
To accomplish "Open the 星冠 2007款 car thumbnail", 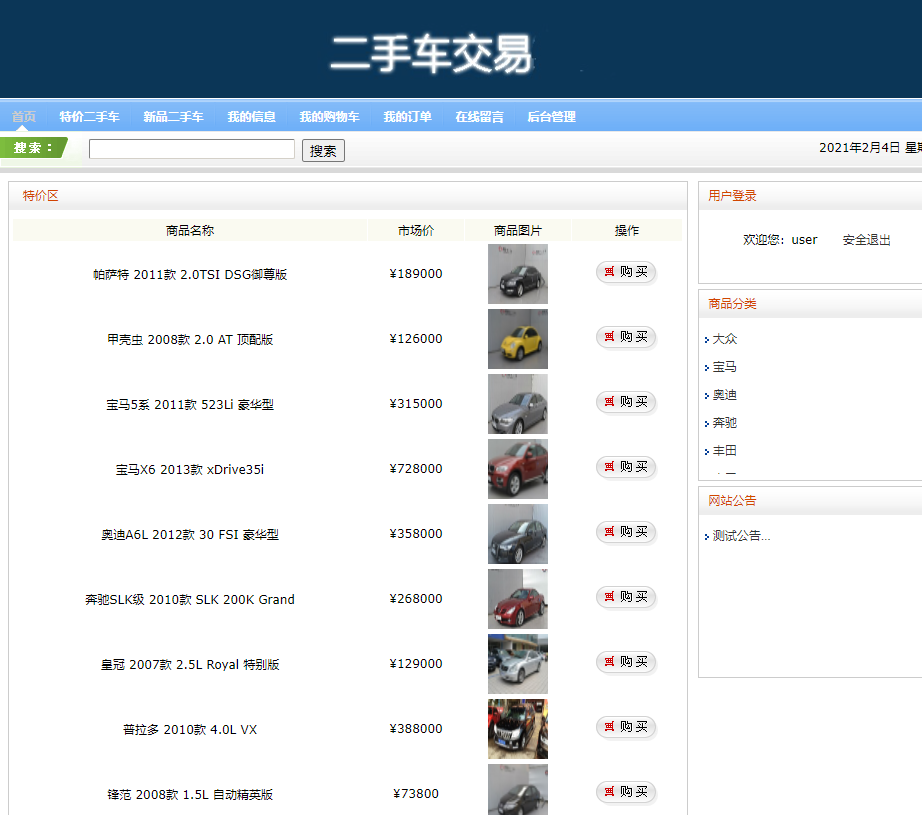I will 517,663.
